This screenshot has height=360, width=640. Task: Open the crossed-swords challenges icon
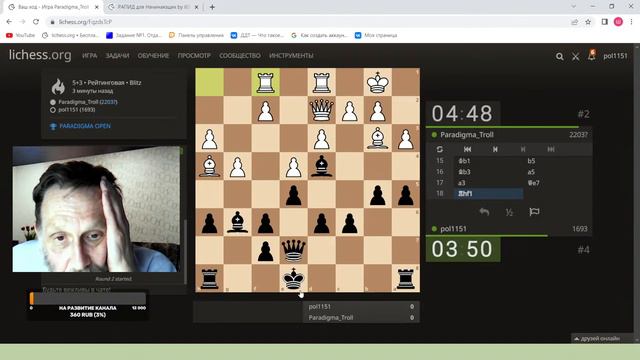pos(576,57)
